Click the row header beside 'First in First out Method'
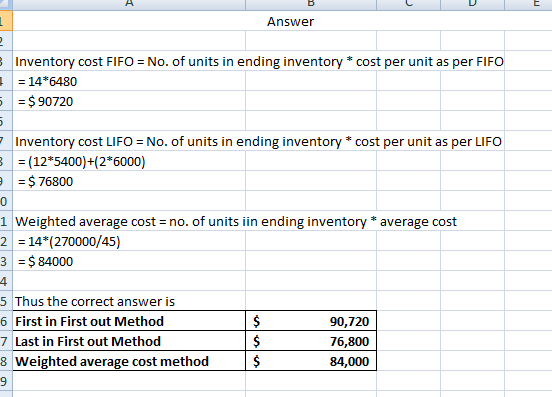The height and width of the screenshot is (397, 552). pyautogui.click(x=6, y=321)
